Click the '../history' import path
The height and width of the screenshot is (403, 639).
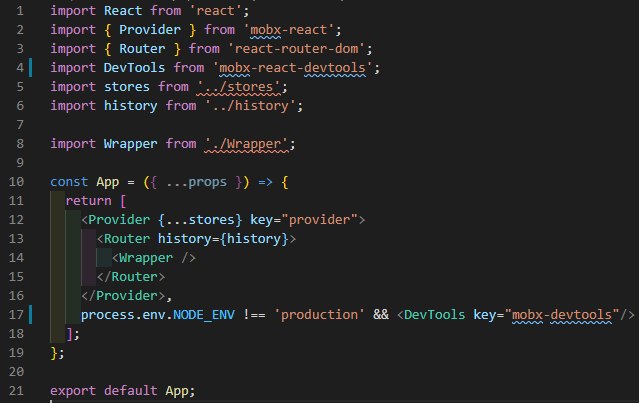point(250,106)
